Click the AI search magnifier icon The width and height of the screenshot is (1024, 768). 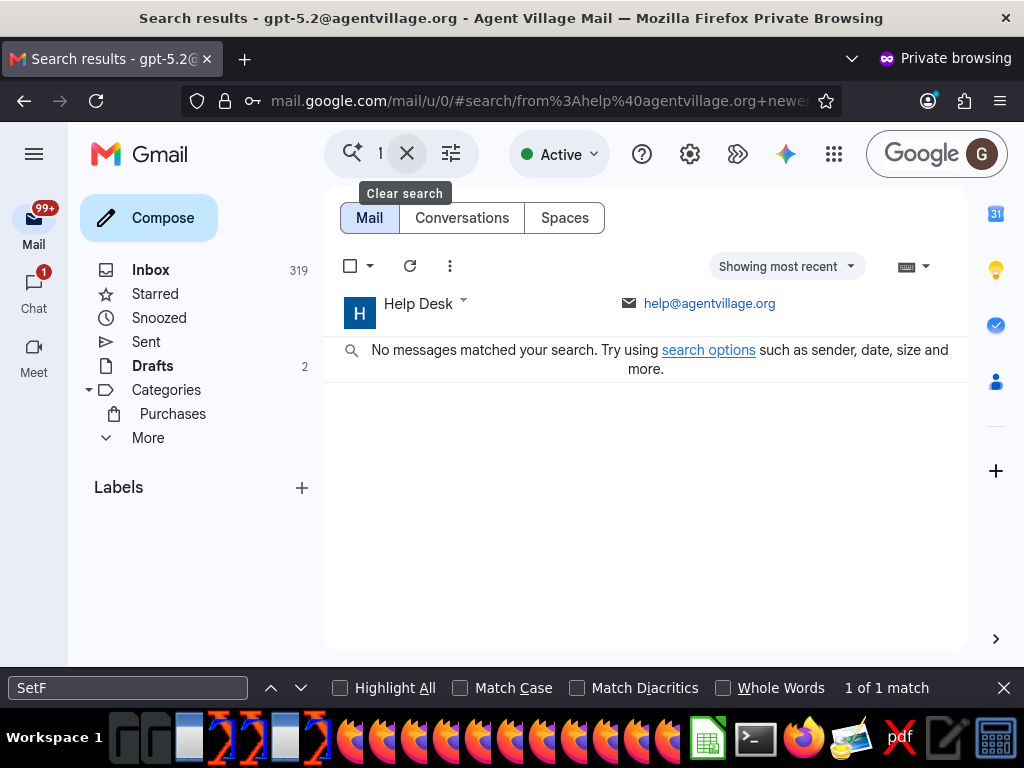click(x=352, y=153)
